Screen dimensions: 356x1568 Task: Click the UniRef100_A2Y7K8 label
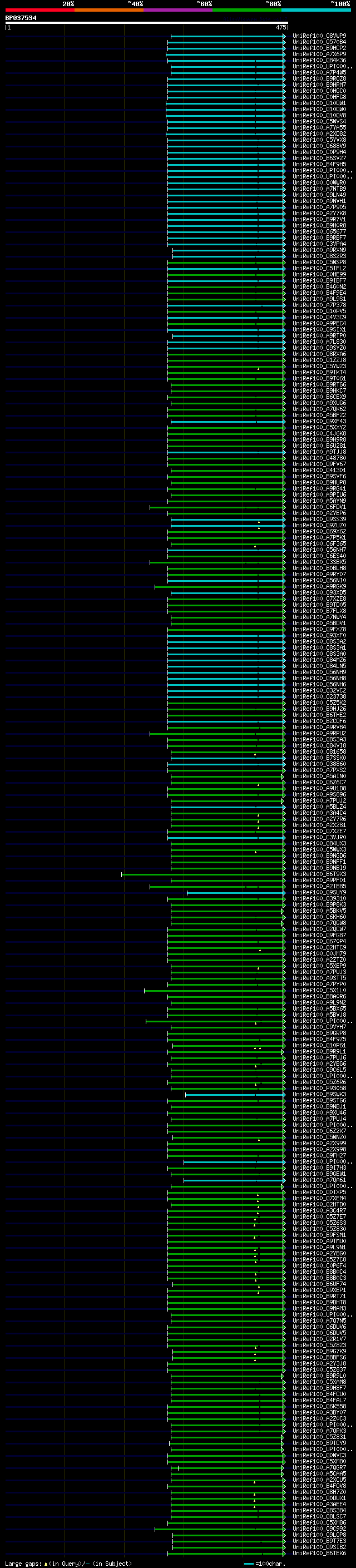[319, 213]
